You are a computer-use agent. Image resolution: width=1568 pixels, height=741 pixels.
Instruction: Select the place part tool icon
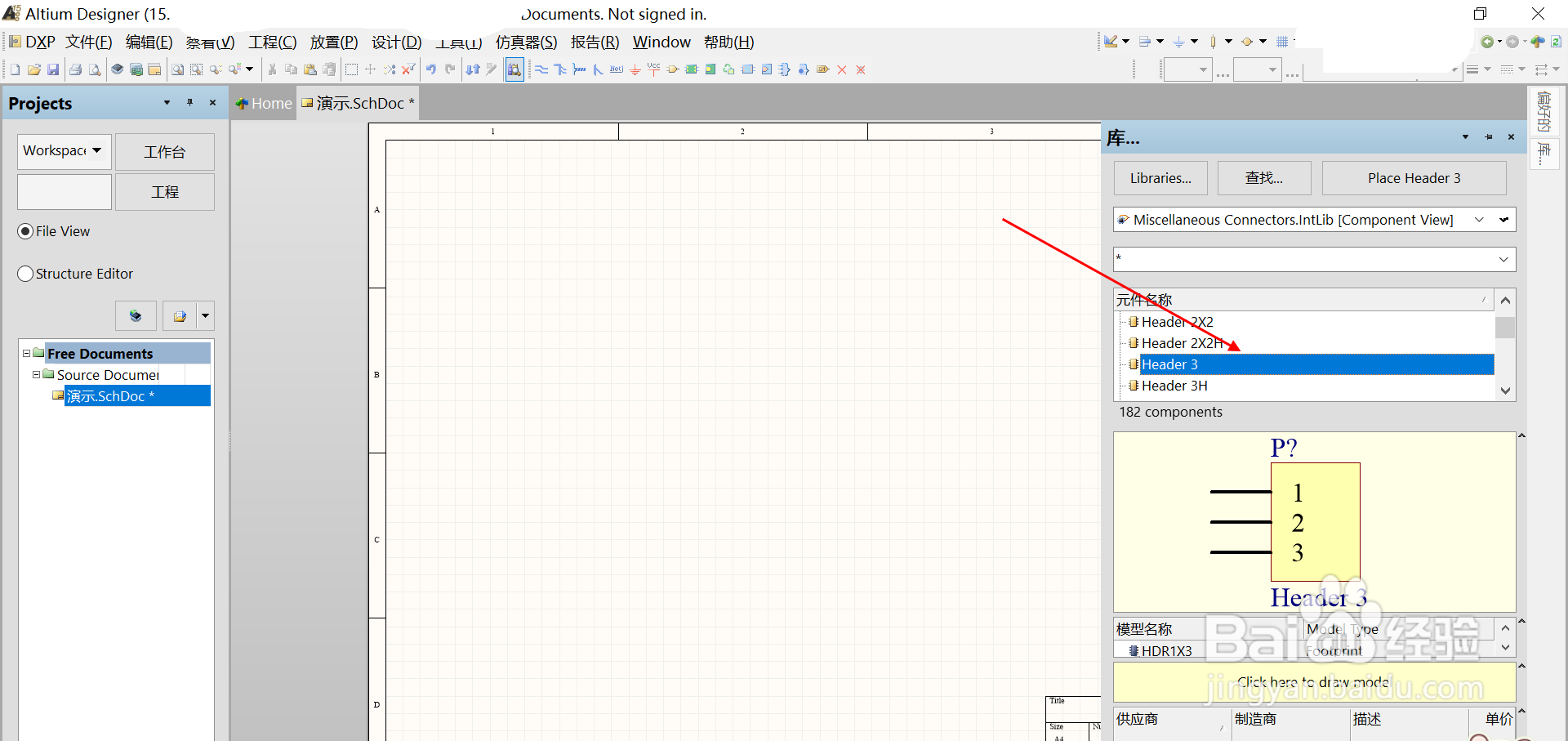[x=673, y=69]
